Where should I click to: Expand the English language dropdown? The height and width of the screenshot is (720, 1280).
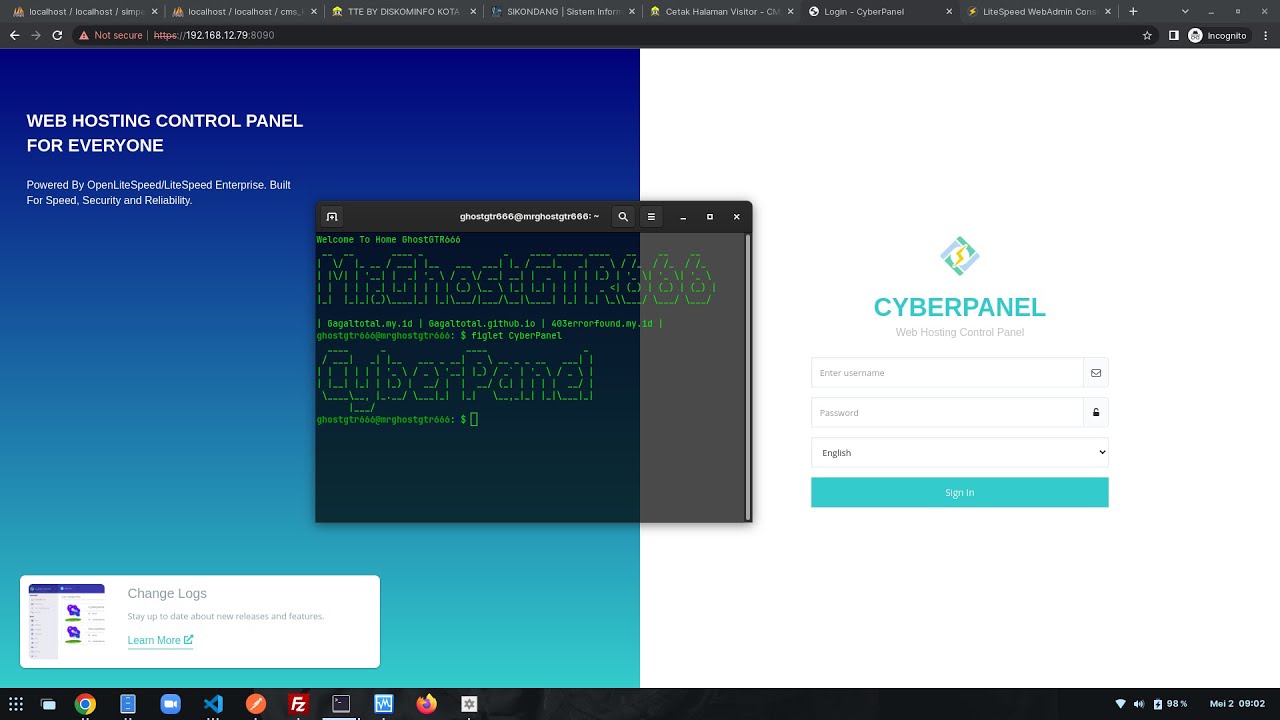click(x=959, y=452)
